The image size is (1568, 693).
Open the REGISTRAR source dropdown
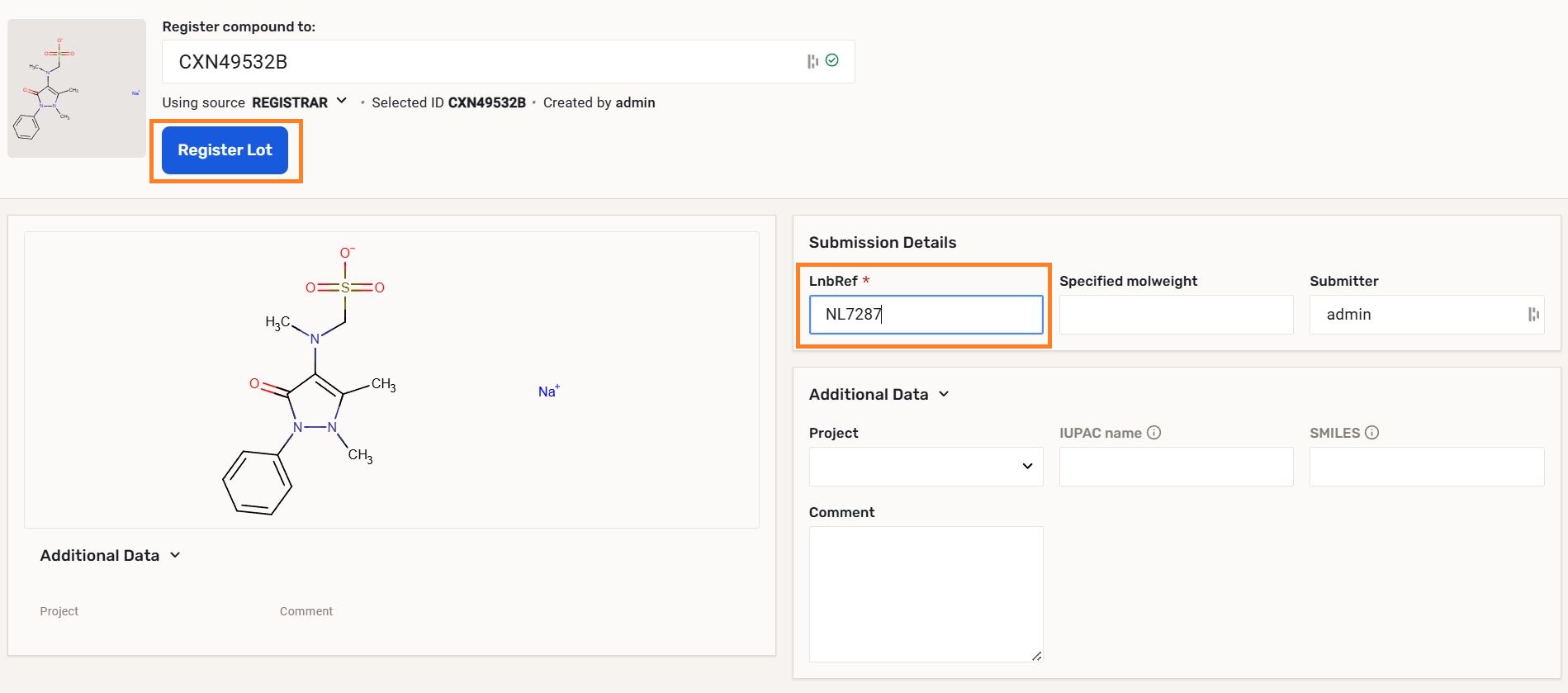pos(298,102)
